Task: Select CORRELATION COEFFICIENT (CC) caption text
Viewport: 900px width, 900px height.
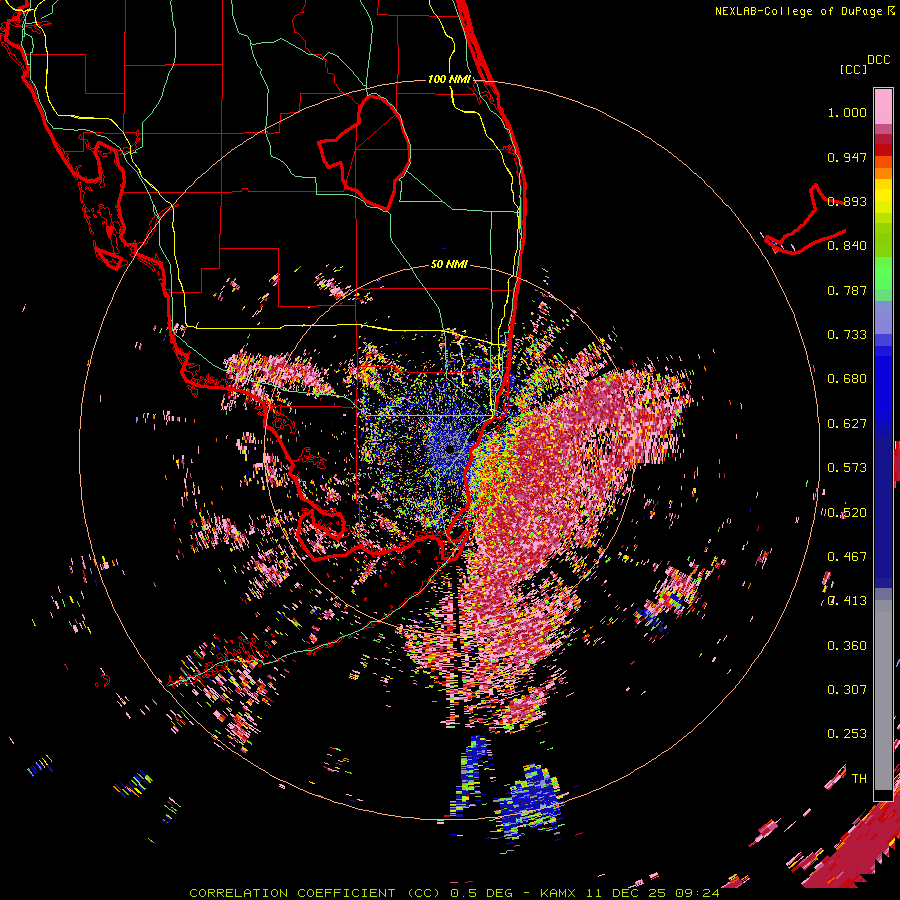Action: pyautogui.click(x=315, y=893)
